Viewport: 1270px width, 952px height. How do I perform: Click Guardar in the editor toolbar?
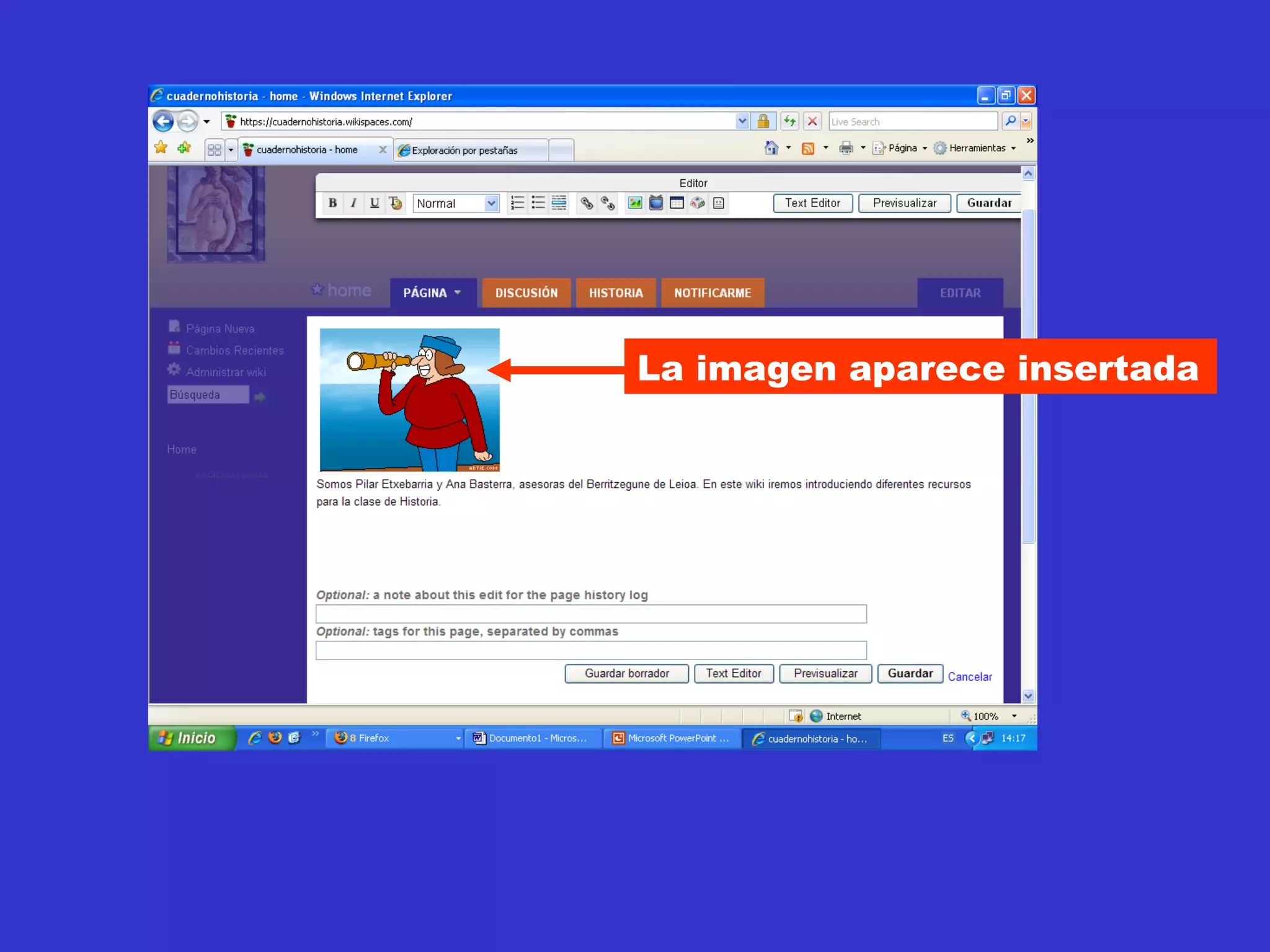988,203
